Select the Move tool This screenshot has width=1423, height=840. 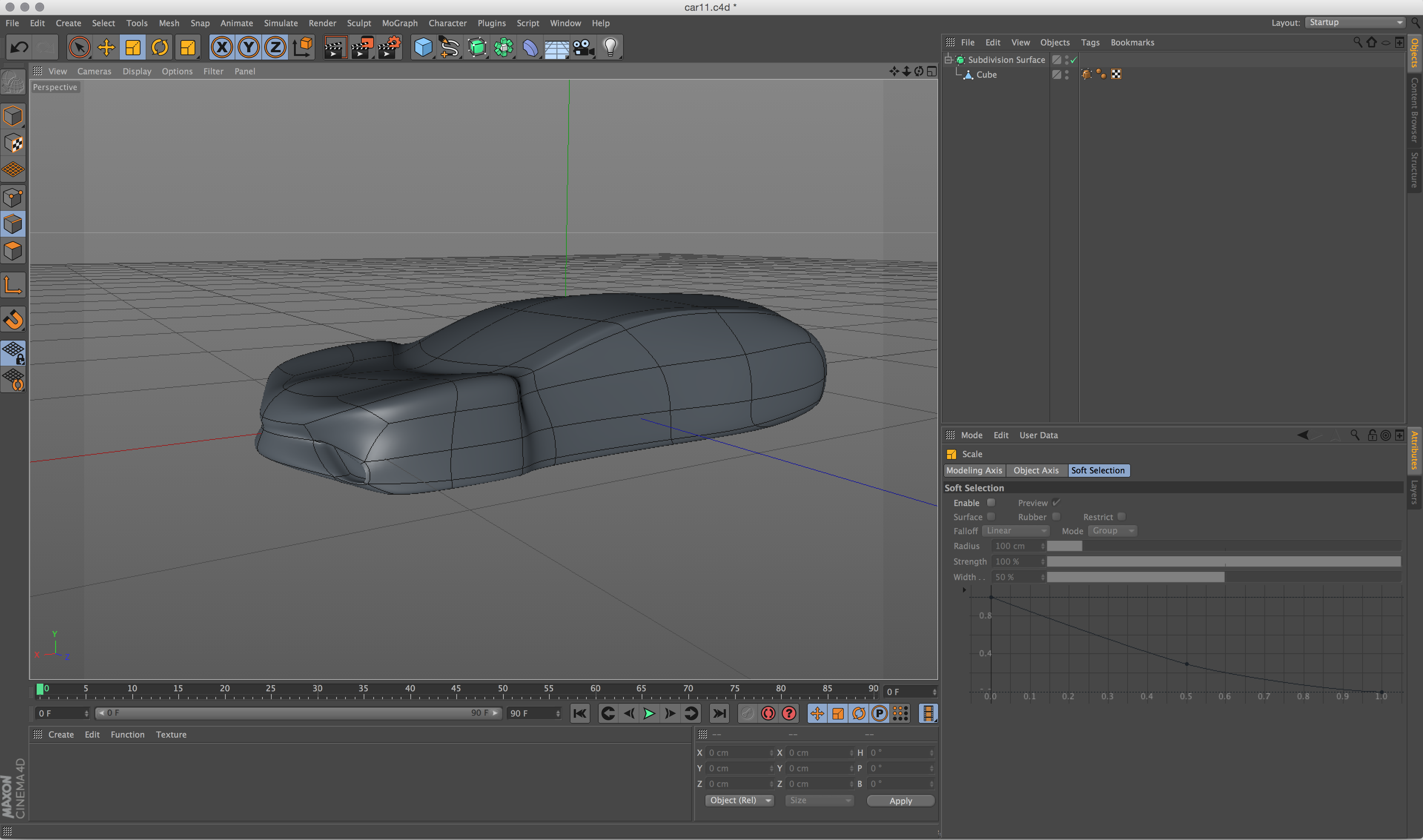[x=106, y=47]
